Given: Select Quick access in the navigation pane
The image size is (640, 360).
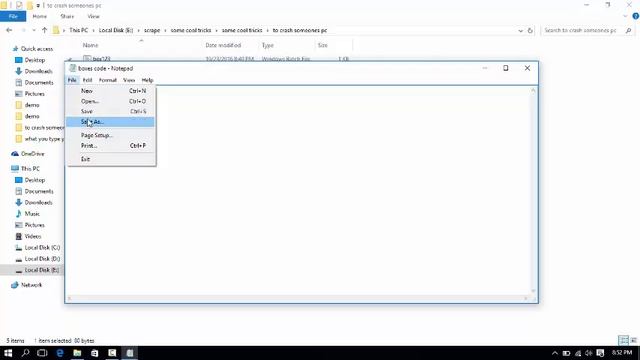Looking at the screenshot, I should (x=37, y=49).
